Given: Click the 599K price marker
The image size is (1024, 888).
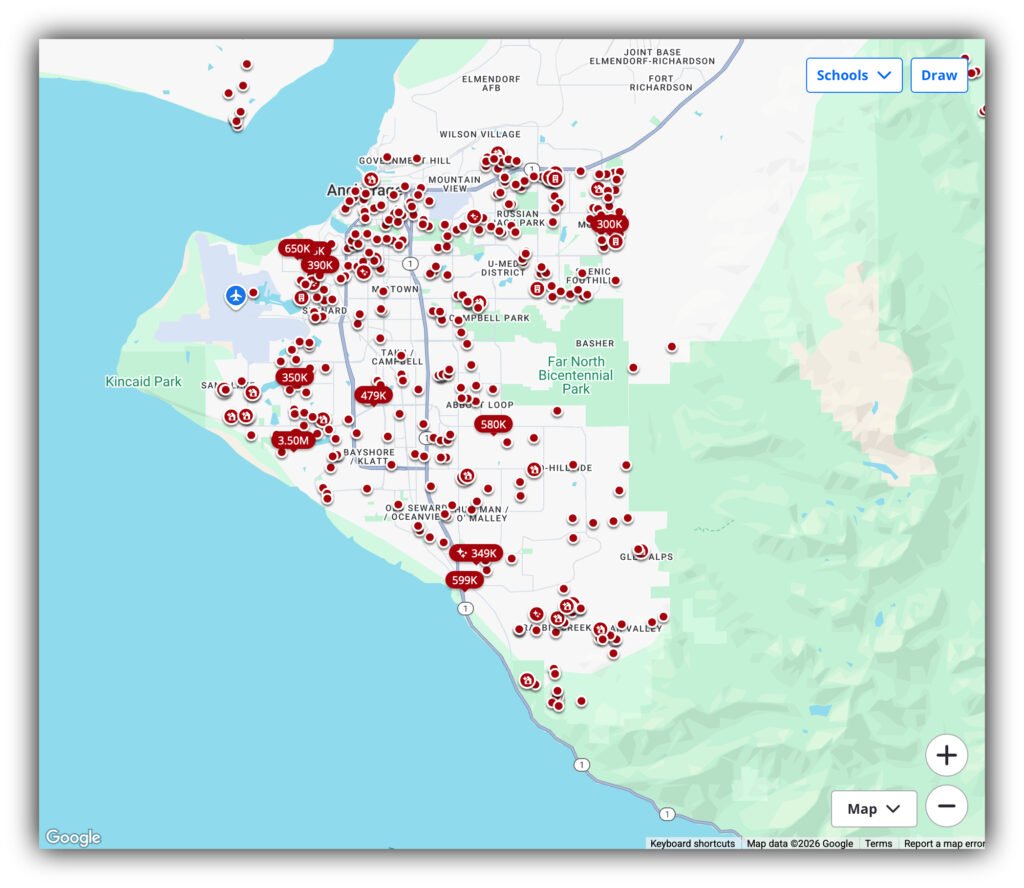Looking at the screenshot, I should (465, 580).
